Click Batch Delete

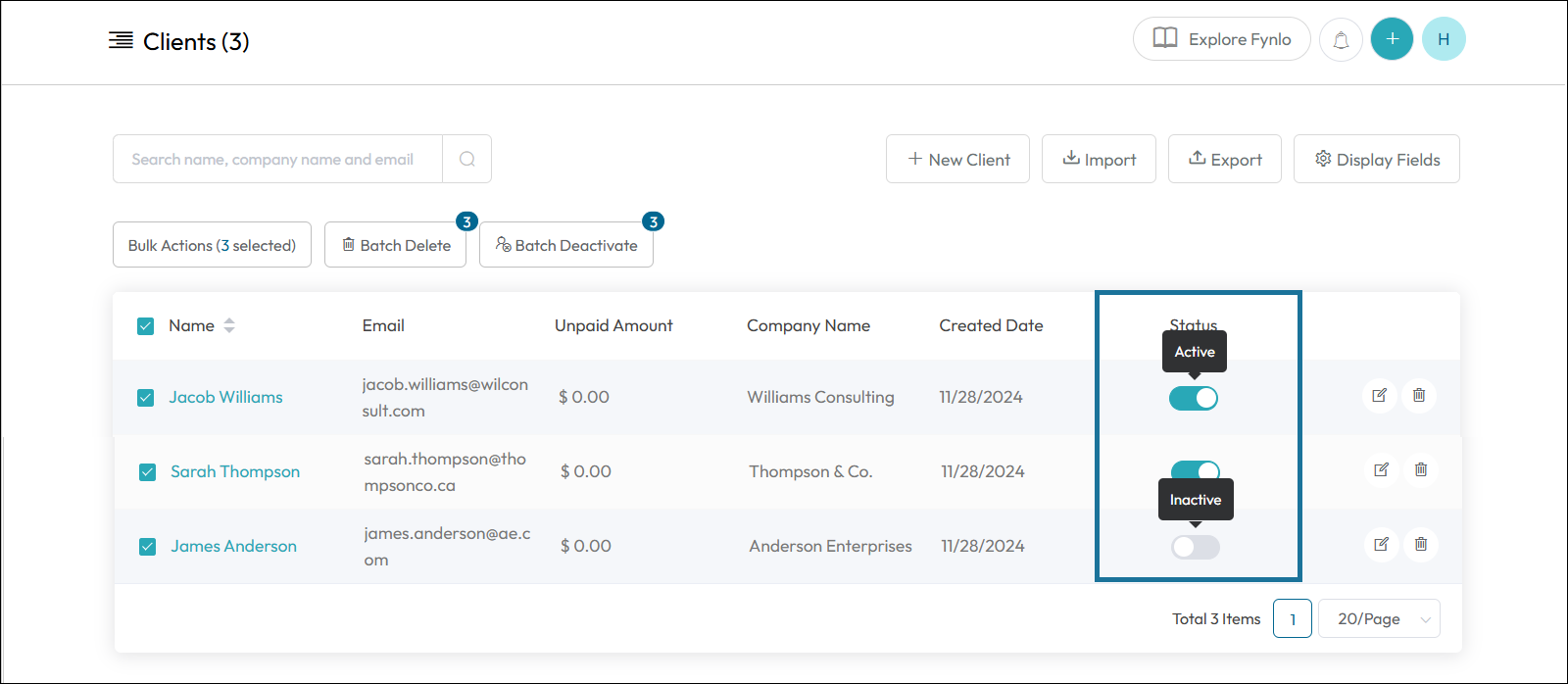point(396,245)
